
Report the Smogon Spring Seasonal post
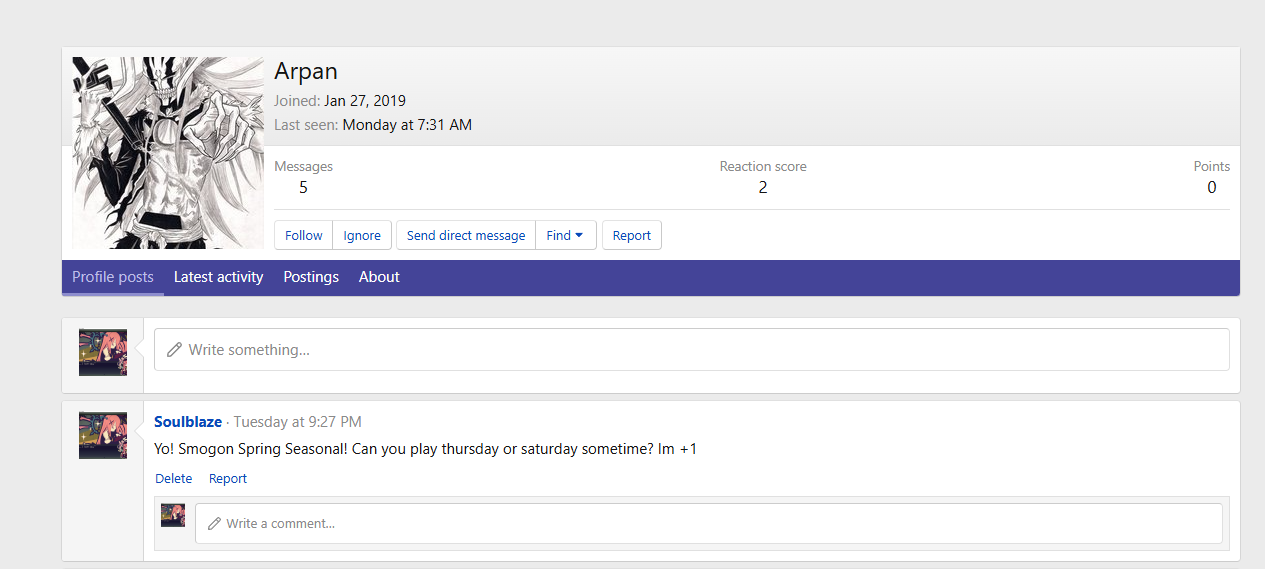pyautogui.click(x=228, y=479)
